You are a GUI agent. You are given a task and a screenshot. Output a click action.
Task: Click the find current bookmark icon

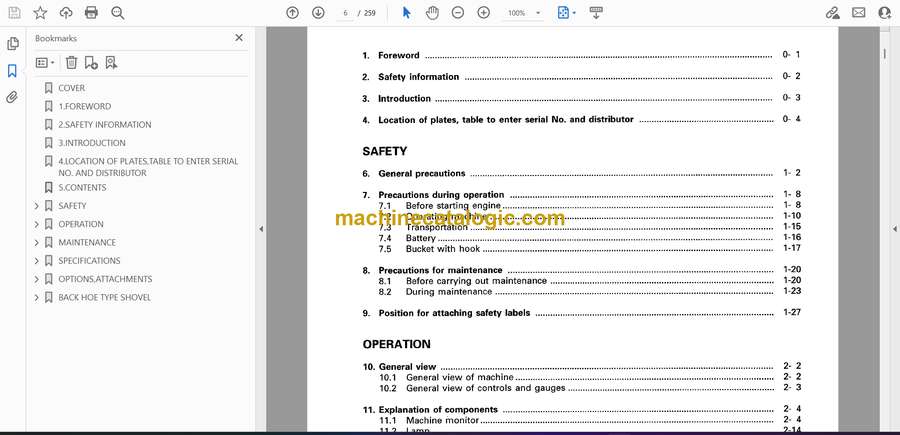pos(111,63)
